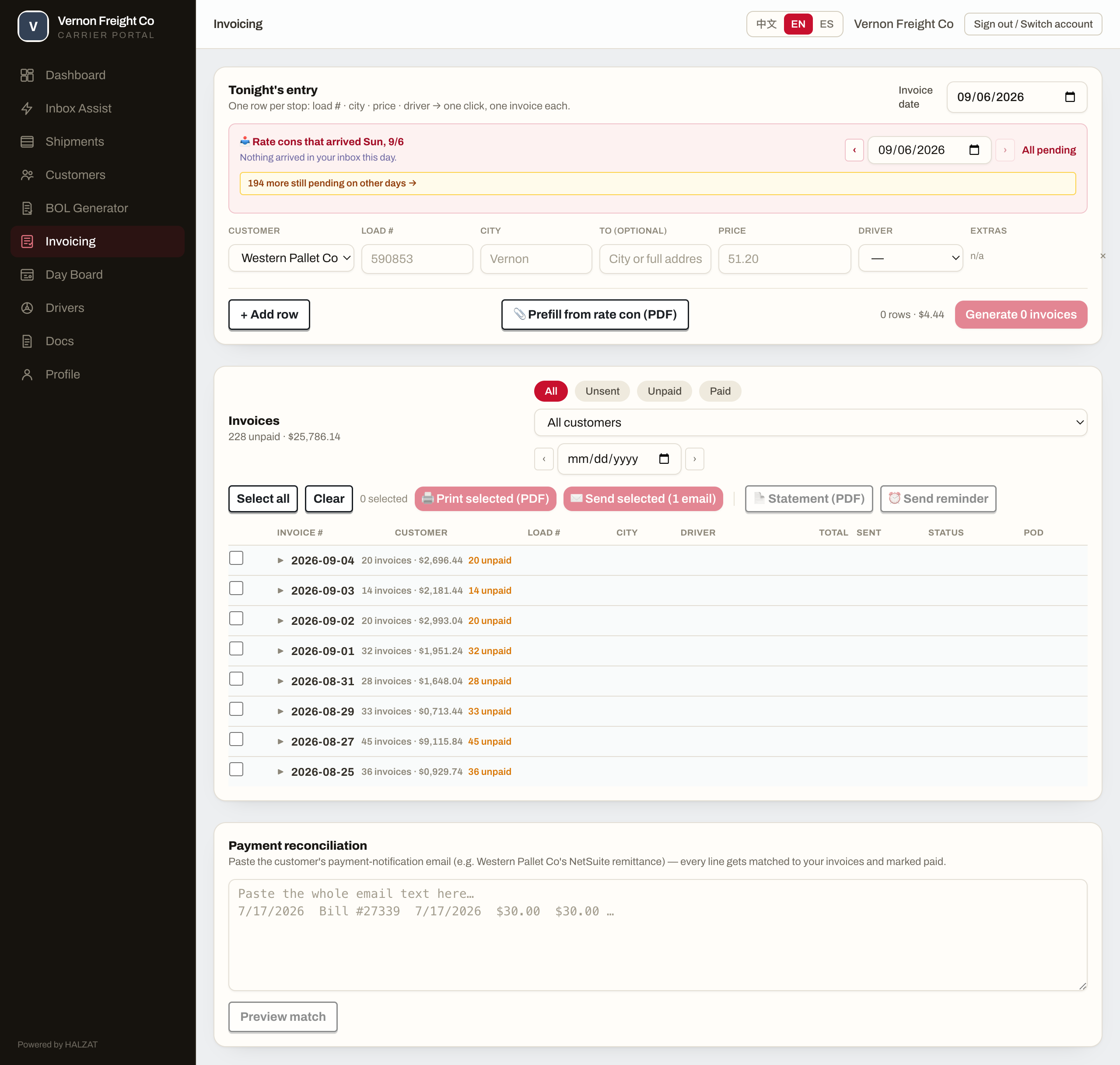This screenshot has height=1065, width=1120.
Task: Step invoices date filter to previous day
Action: 544,459
